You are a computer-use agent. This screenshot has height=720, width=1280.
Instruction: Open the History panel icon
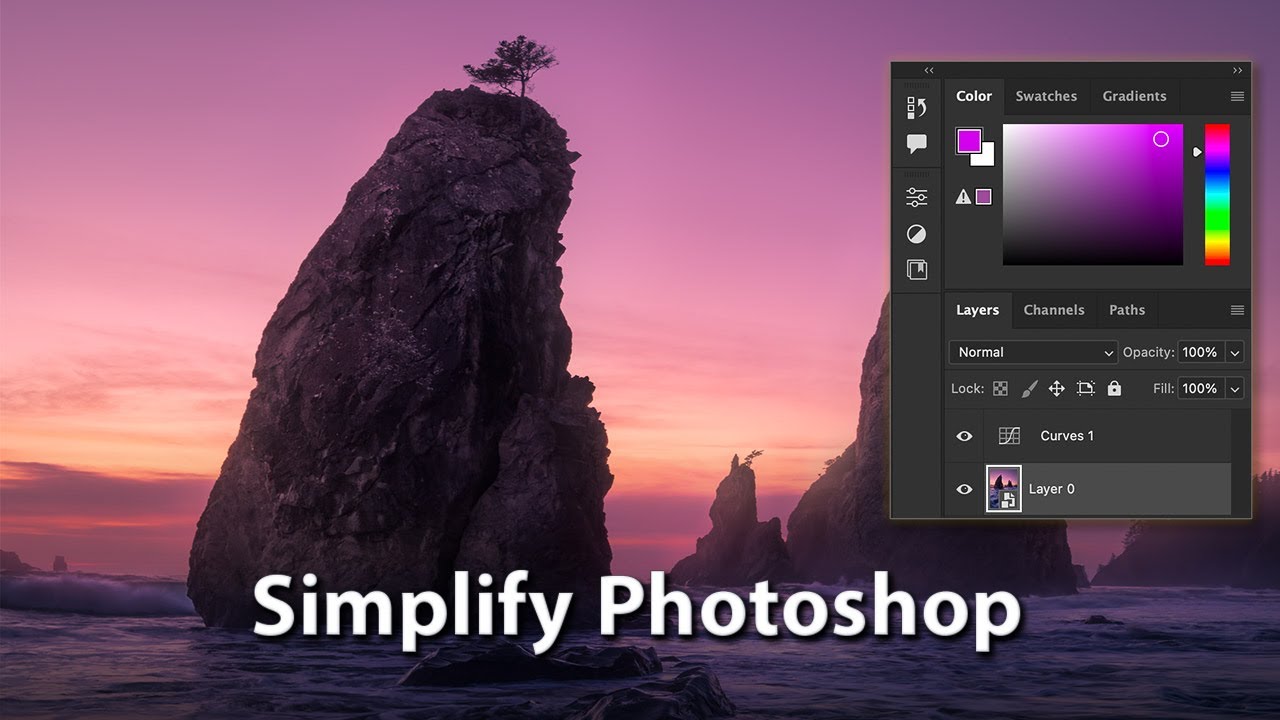(917, 107)
